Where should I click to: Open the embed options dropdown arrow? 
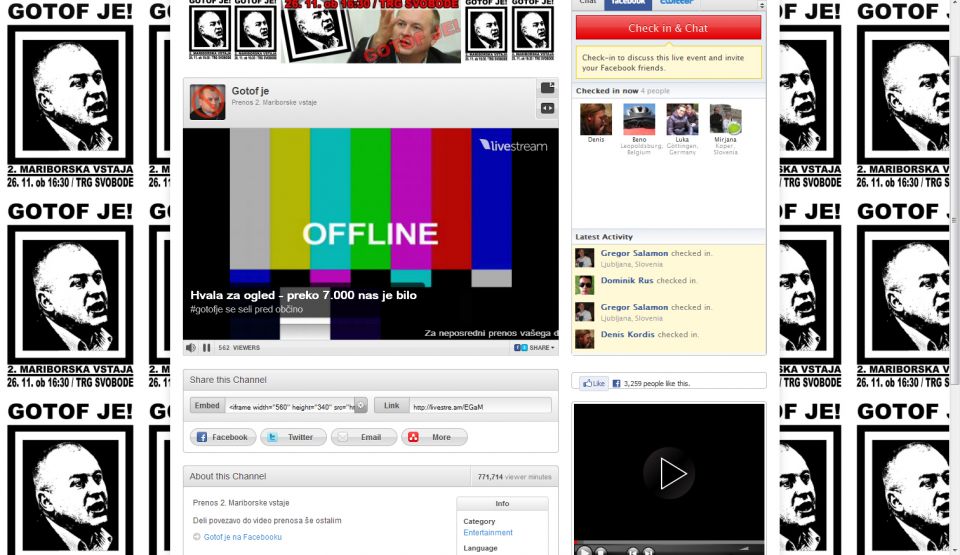pos(361,406)
